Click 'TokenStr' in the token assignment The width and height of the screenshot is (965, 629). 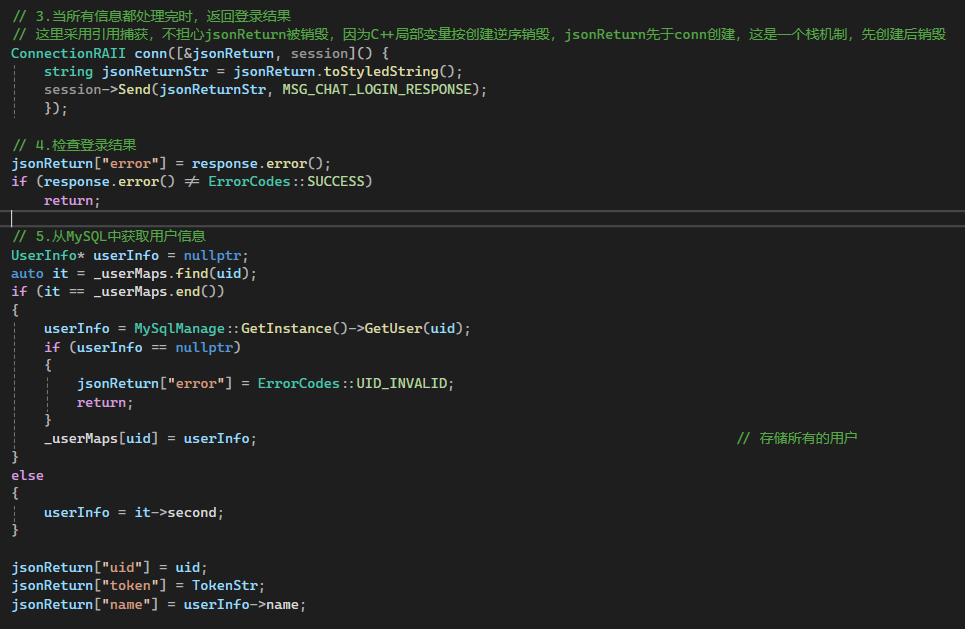(x=224, y=585)
